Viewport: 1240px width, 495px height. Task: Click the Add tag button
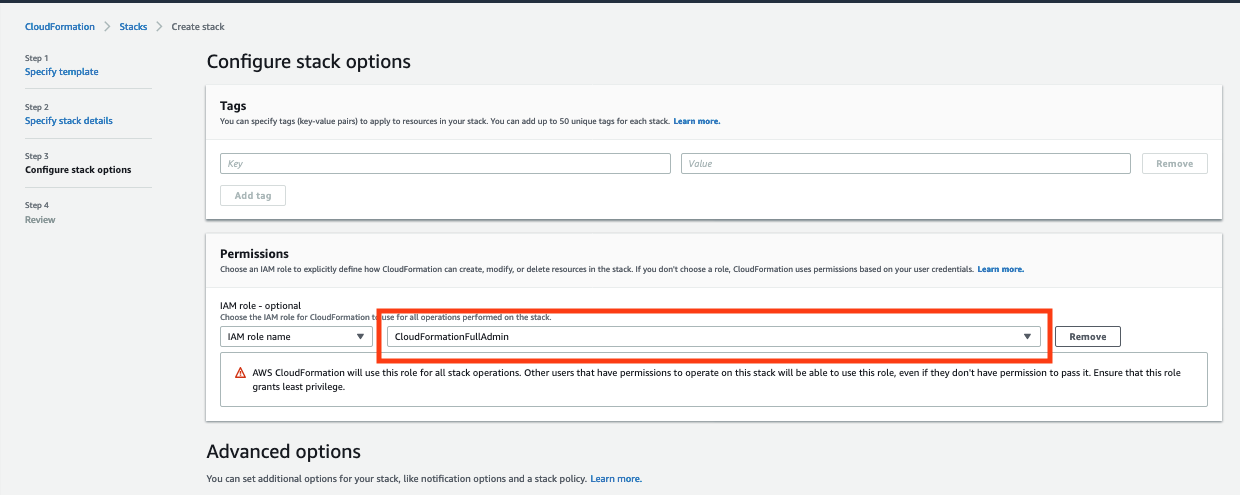pyautogui.click(x=253, y=196)
